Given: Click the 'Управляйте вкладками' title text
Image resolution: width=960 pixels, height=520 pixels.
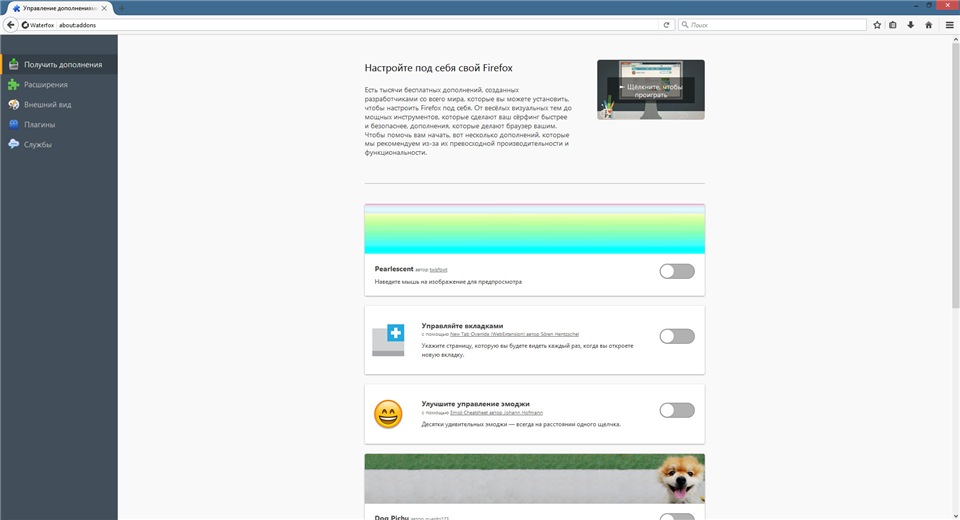Looking at the screenshot, I should 462,326.
